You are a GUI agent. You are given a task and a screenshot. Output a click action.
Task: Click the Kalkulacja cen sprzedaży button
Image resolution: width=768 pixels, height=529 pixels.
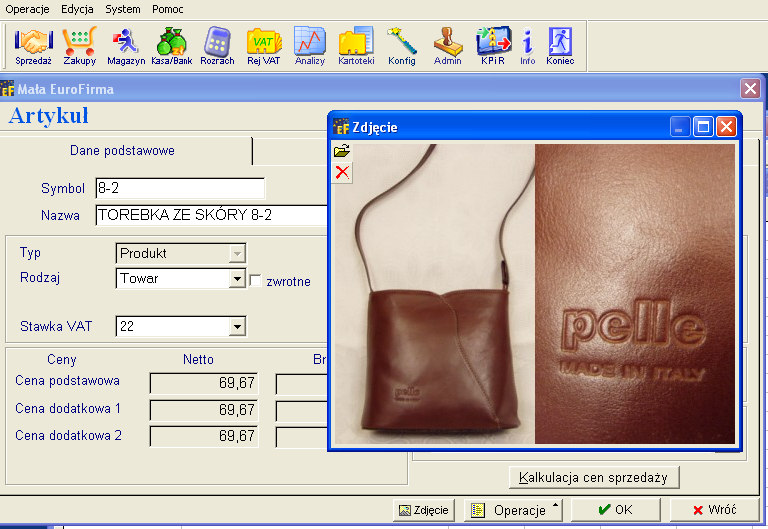pos(594,478)
